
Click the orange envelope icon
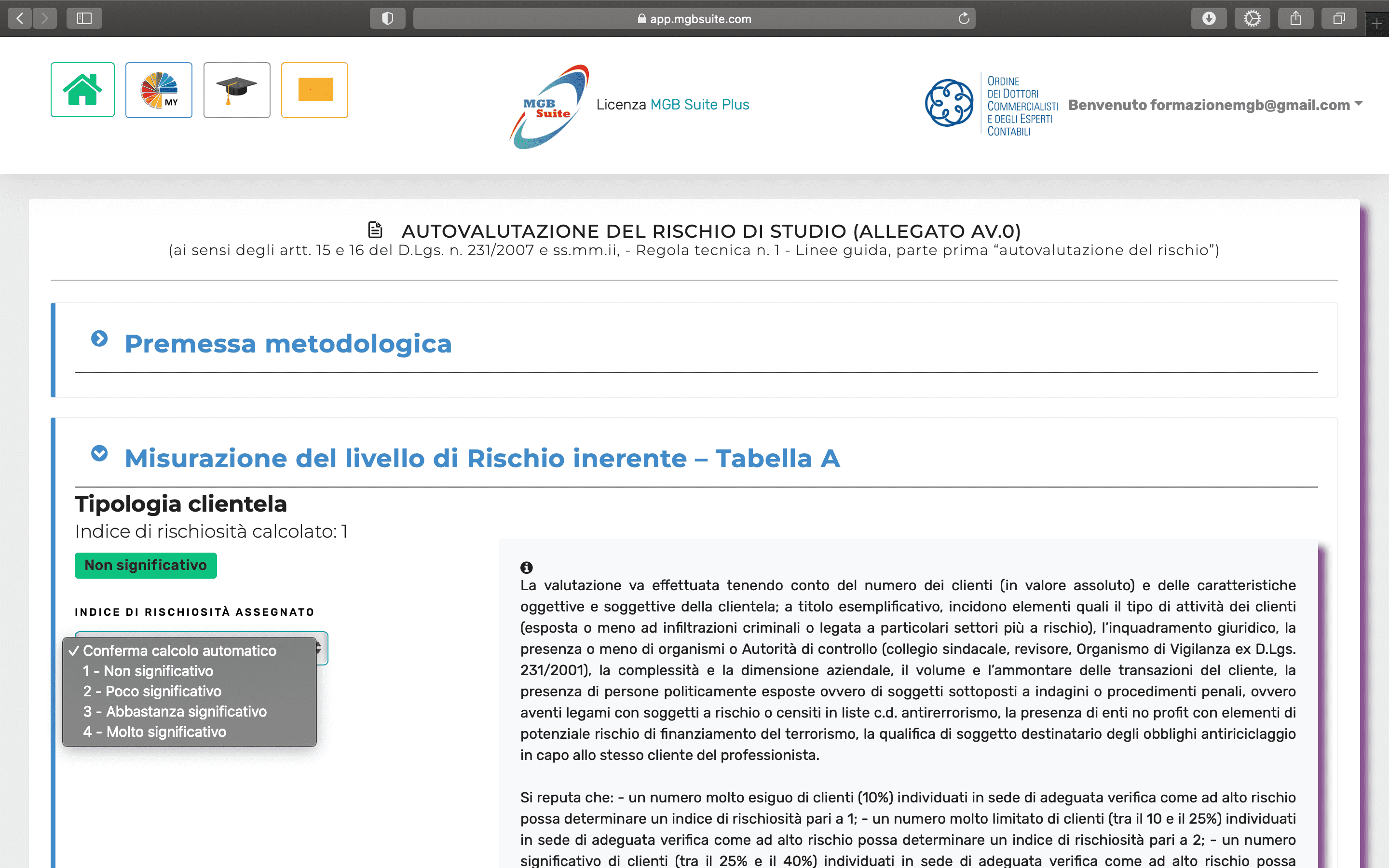[x=314, y=90]
